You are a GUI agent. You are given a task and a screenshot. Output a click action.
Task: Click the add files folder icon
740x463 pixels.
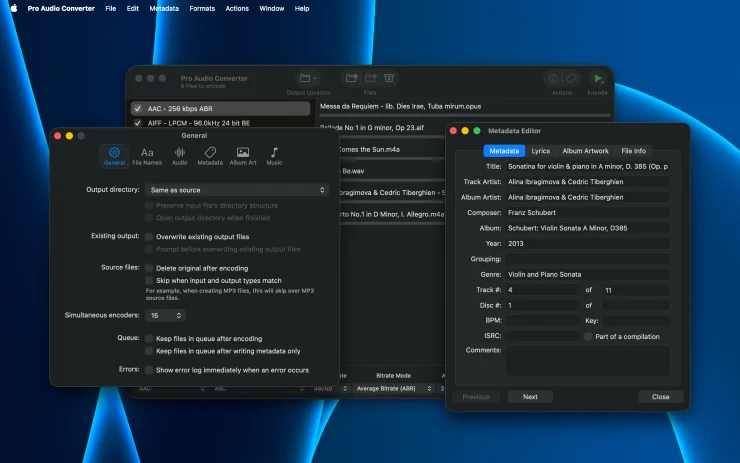(x=351, y=78)
